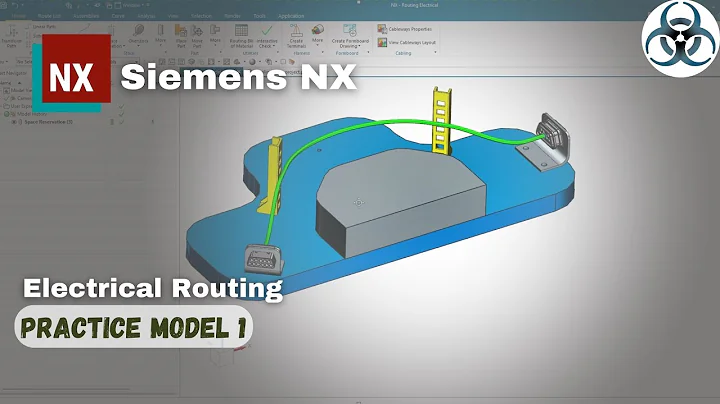
Task: Click the Part Navigator Name column header
Action: point(6,83)
